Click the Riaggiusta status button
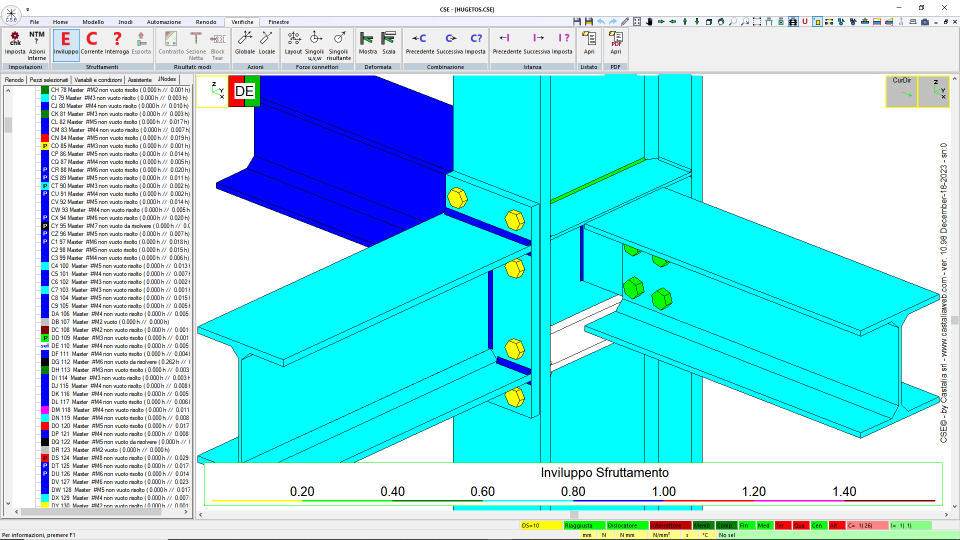Screen dimensions: 960x540 tap(584, 525)
